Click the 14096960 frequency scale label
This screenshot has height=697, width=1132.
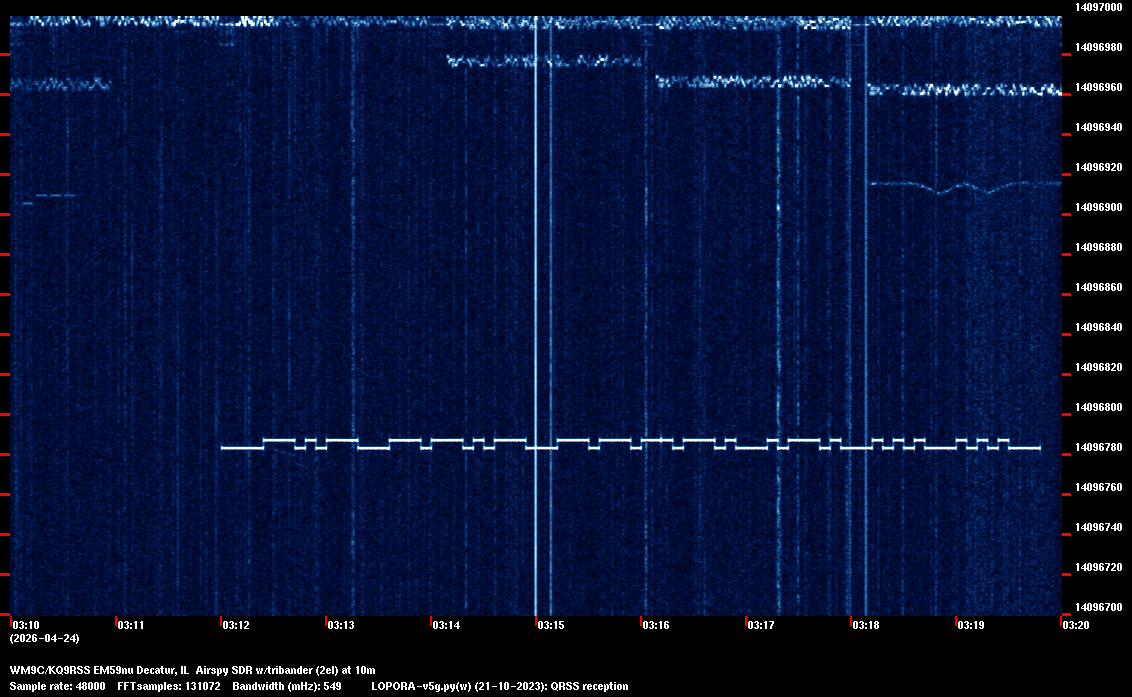point(1098,87)
